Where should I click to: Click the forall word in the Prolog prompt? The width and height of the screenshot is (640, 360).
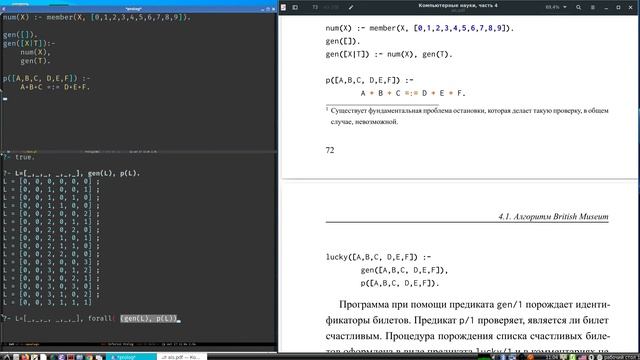click(x=100, y=318)
